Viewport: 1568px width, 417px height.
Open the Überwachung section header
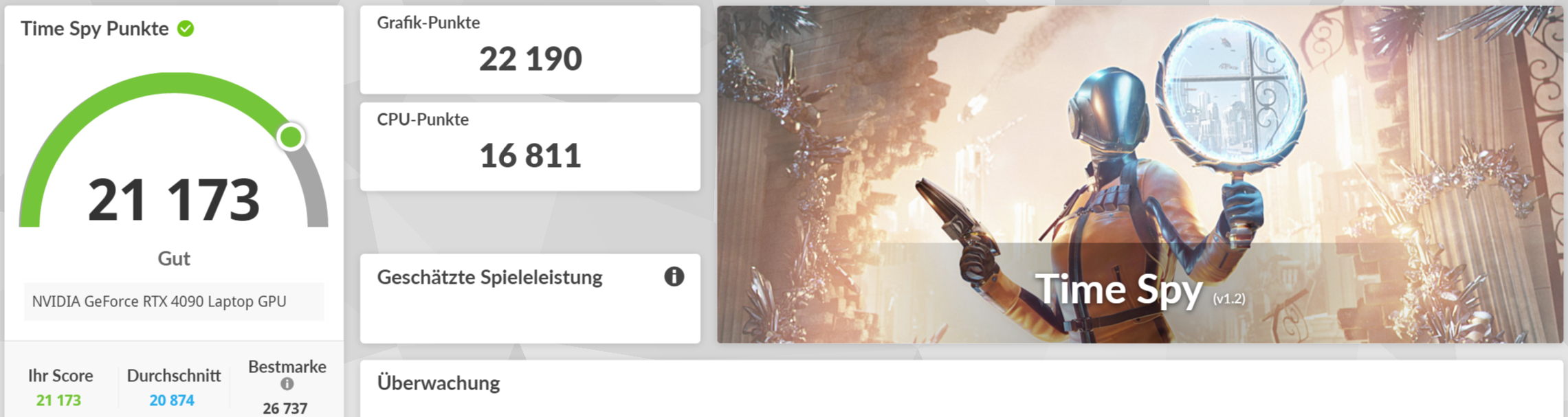[439, 383]
